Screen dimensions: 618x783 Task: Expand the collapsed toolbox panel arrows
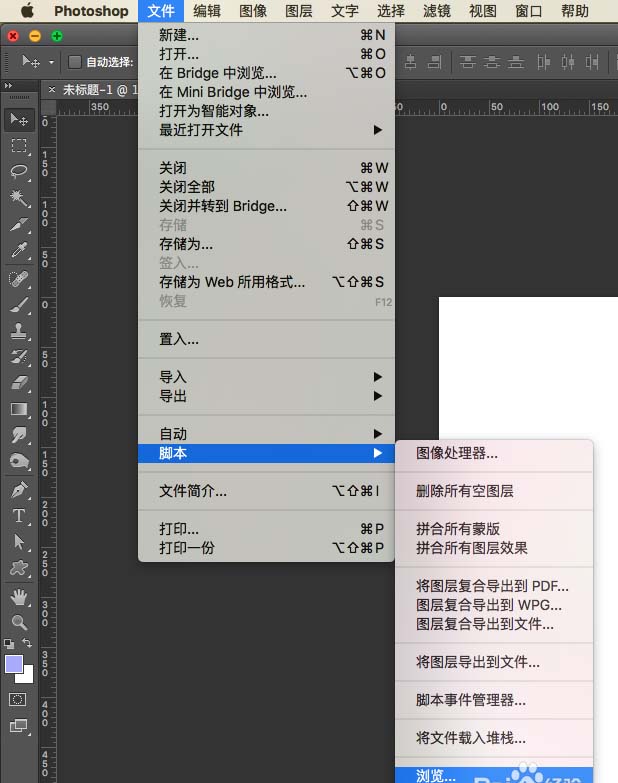pos(8,86)
